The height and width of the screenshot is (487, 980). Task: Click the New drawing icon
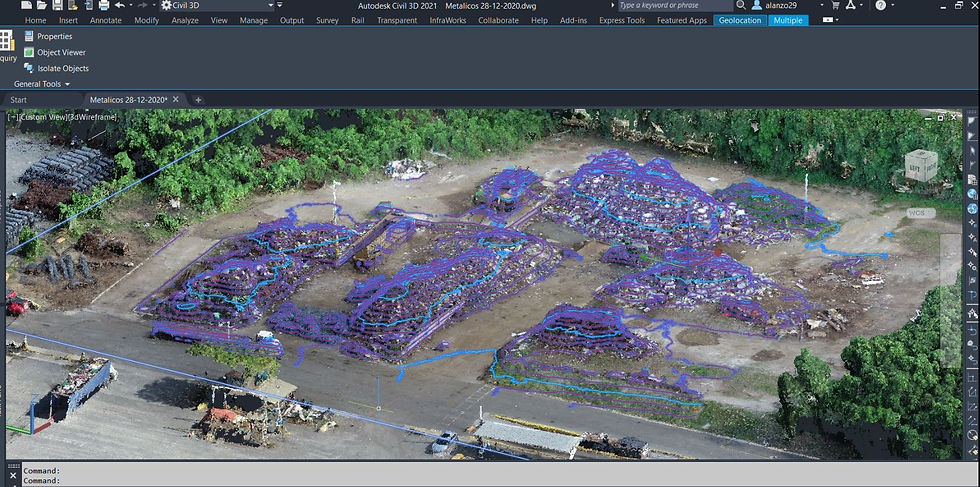point(26,5)
